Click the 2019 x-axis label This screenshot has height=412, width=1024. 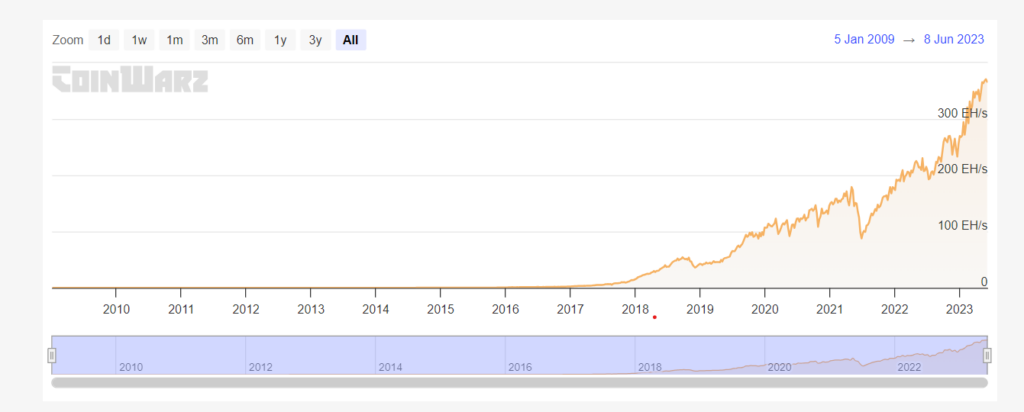point(700,309)
